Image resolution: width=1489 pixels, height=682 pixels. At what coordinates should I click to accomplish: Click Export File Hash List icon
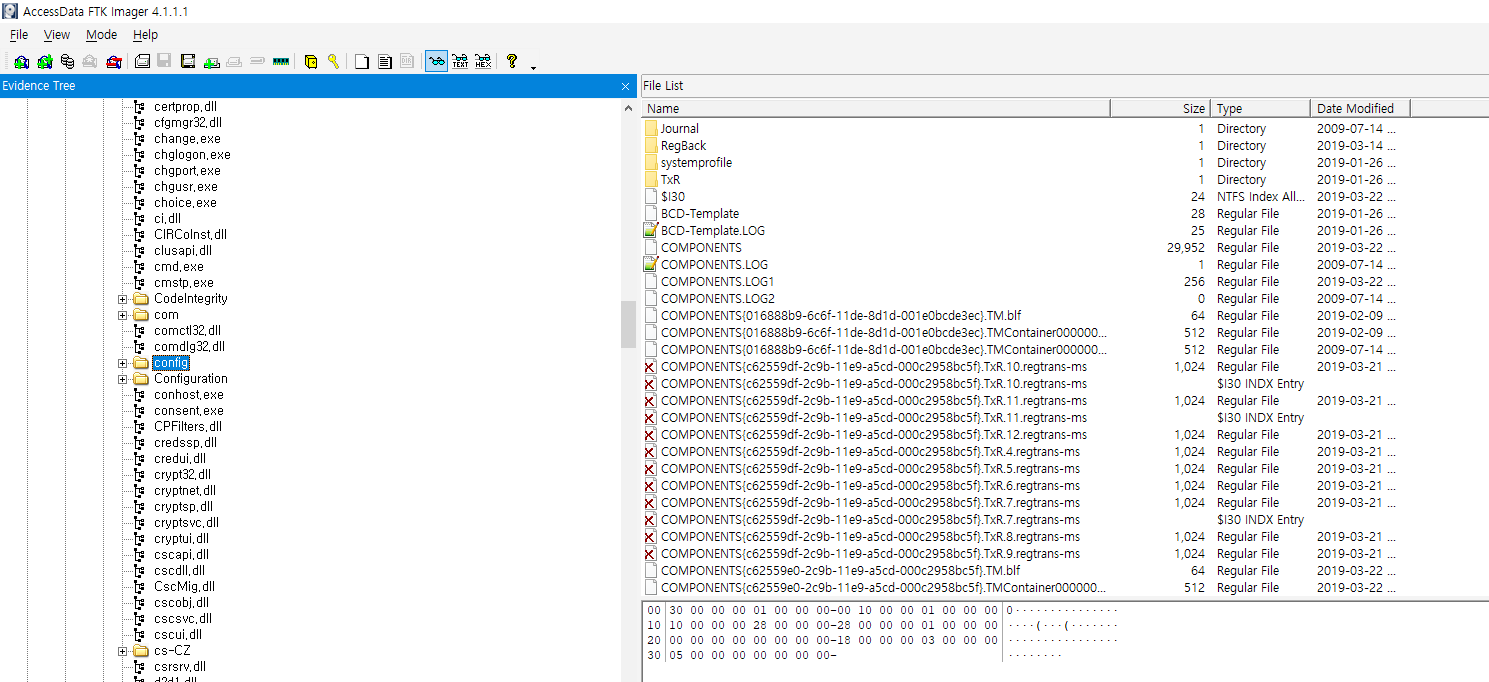coord(384,61)
